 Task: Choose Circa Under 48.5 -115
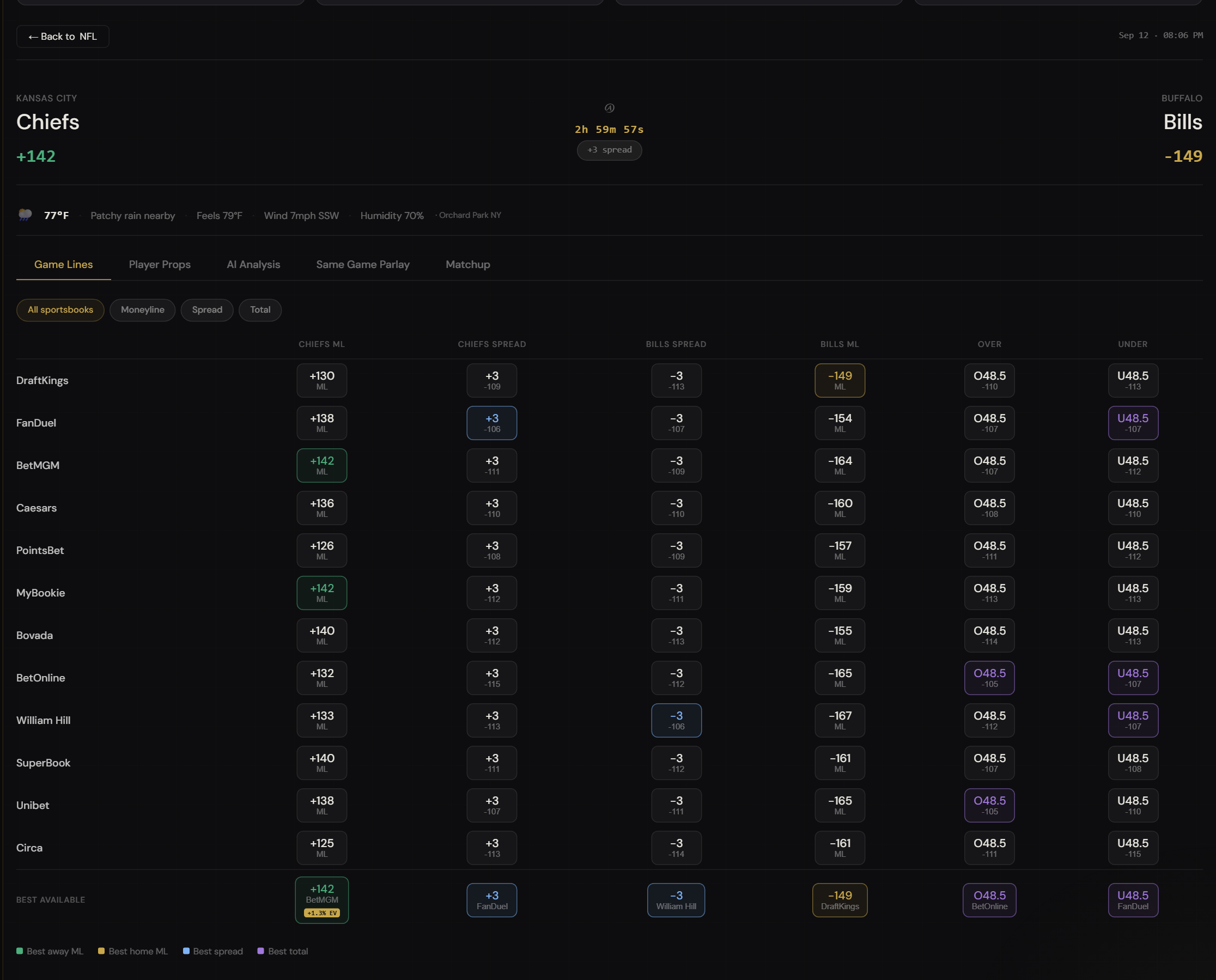tap(1133, 848)
